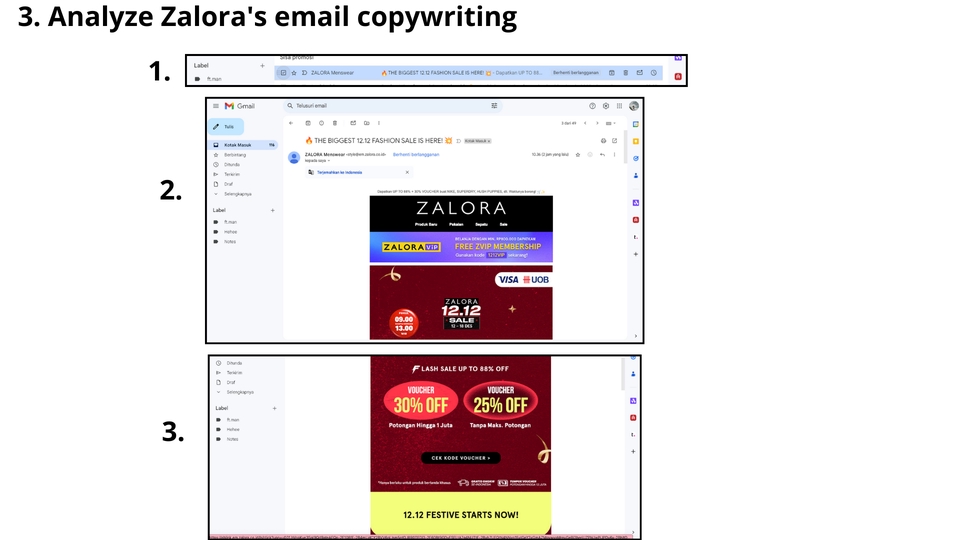Expand Selengkapnya in screenshot 3 sidebar
The height and width of the screenshot is (540, 960).
tap(240, 392)
